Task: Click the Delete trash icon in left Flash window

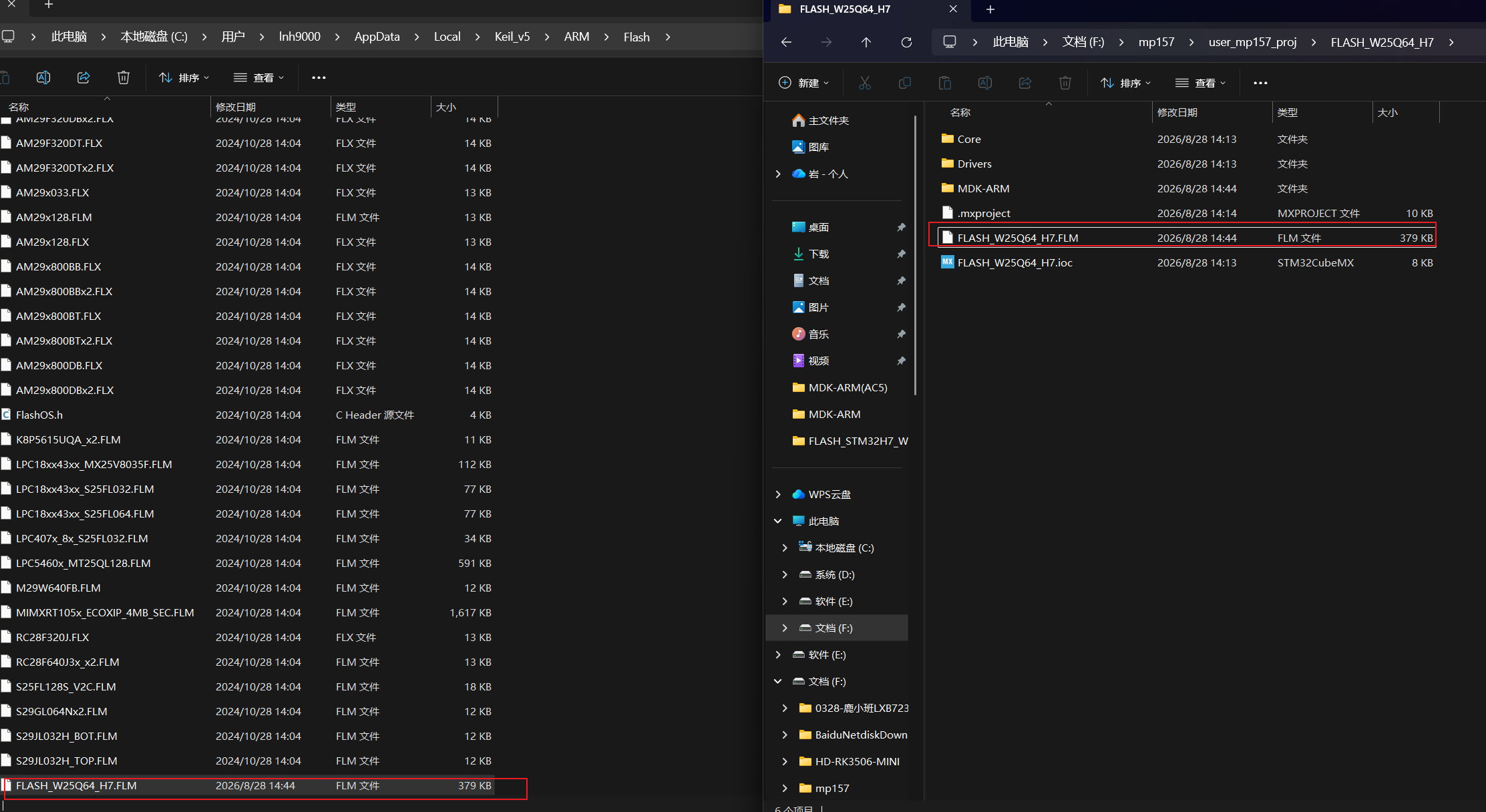Action: coord(124,77)
